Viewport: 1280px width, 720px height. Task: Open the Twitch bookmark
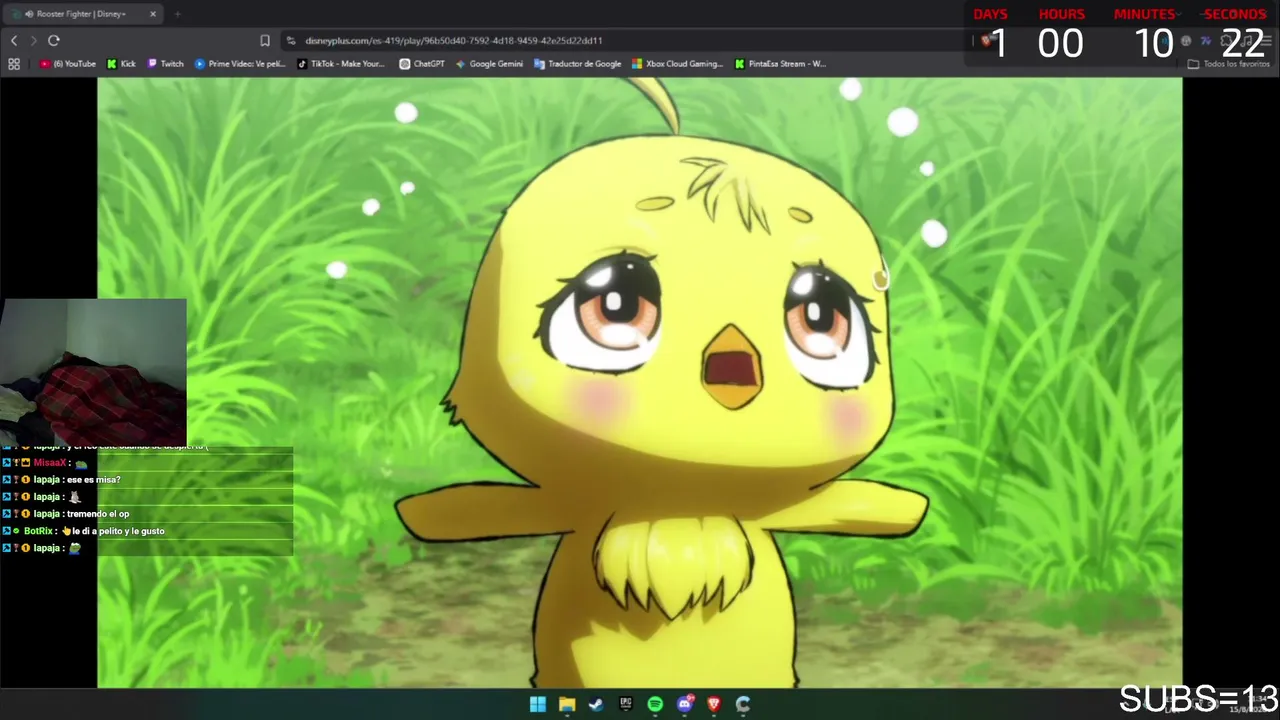tap(166, 64)
